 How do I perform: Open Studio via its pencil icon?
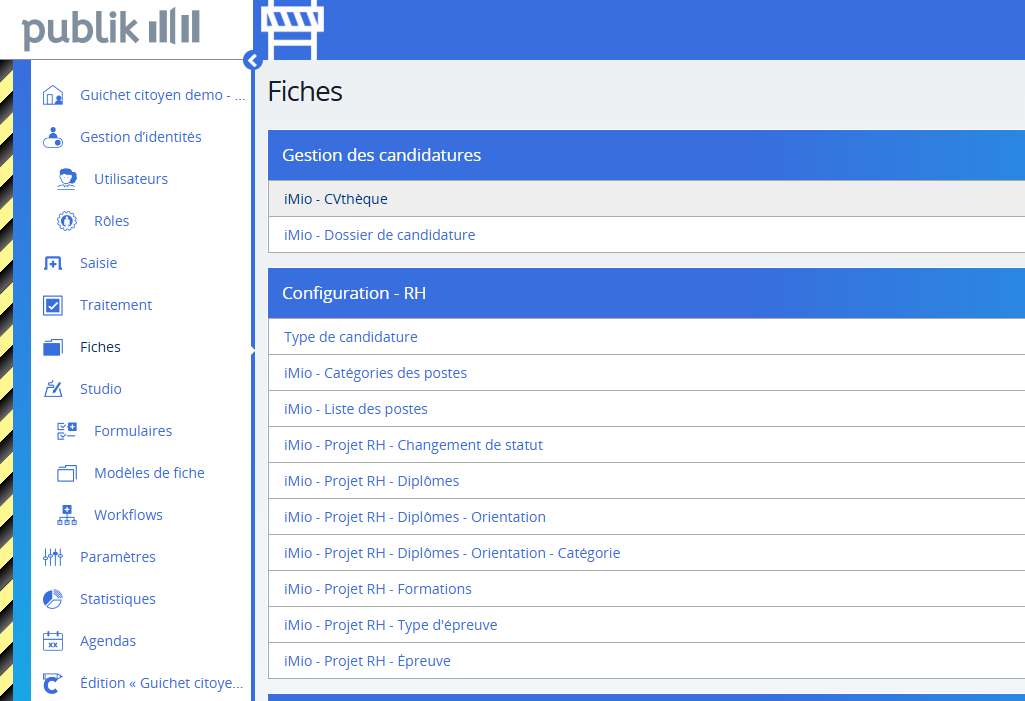click(x=53, y=388)
